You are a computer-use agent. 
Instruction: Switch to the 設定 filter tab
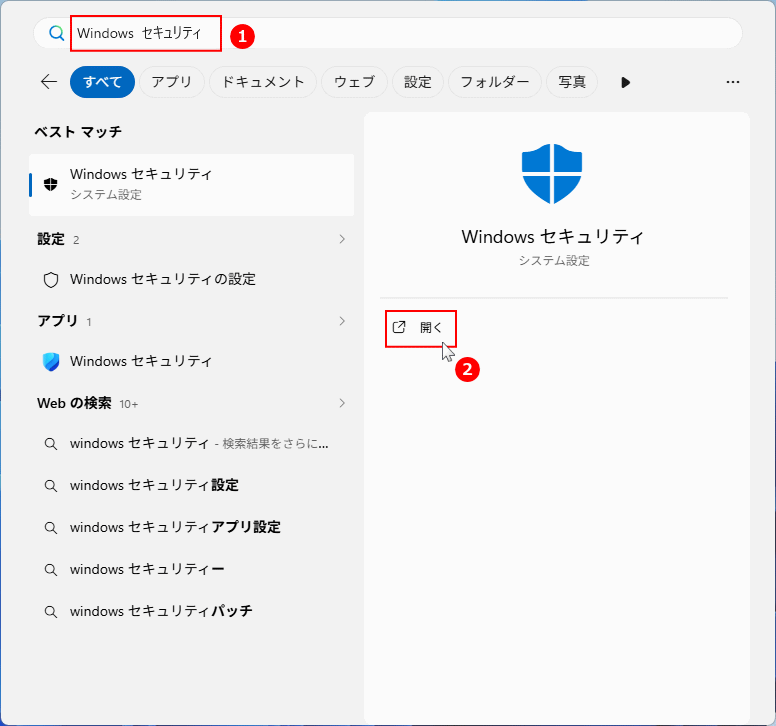418,82
